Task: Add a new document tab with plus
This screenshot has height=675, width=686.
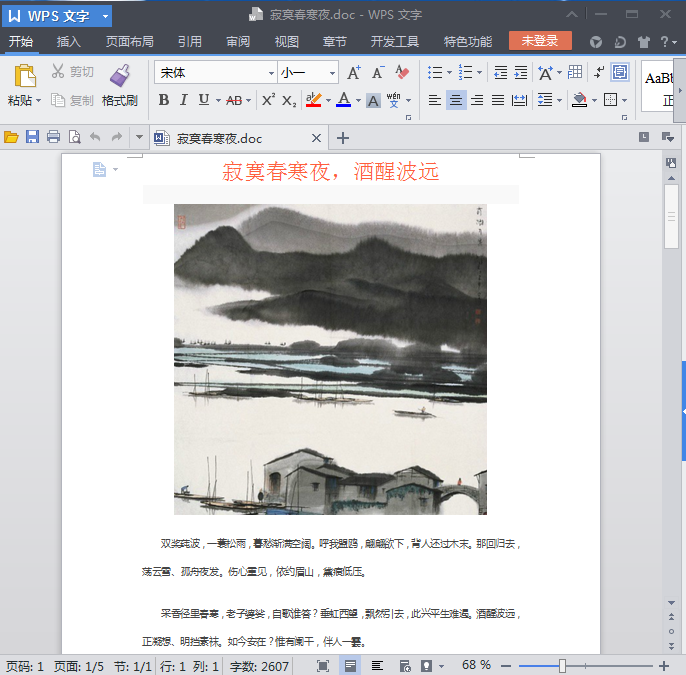Action: point(343,138)
